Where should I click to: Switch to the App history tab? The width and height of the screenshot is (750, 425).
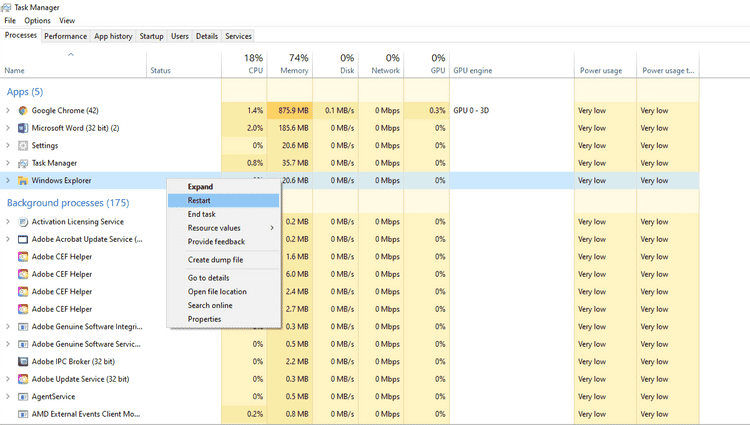(x=113, y=36)
